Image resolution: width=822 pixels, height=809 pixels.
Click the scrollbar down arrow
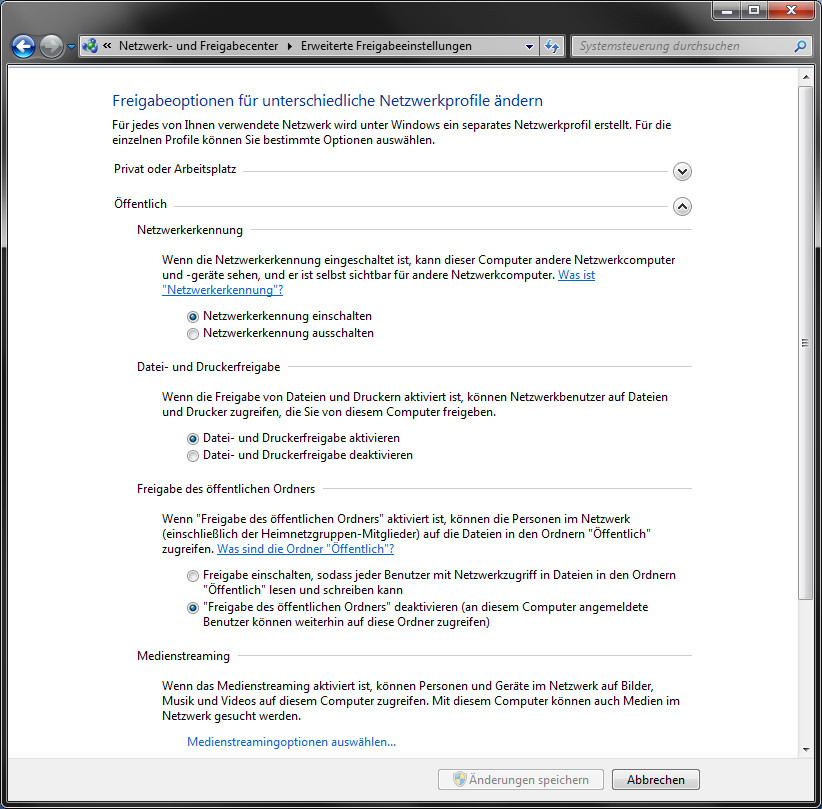pyautogui.click(x=806, y=750)
